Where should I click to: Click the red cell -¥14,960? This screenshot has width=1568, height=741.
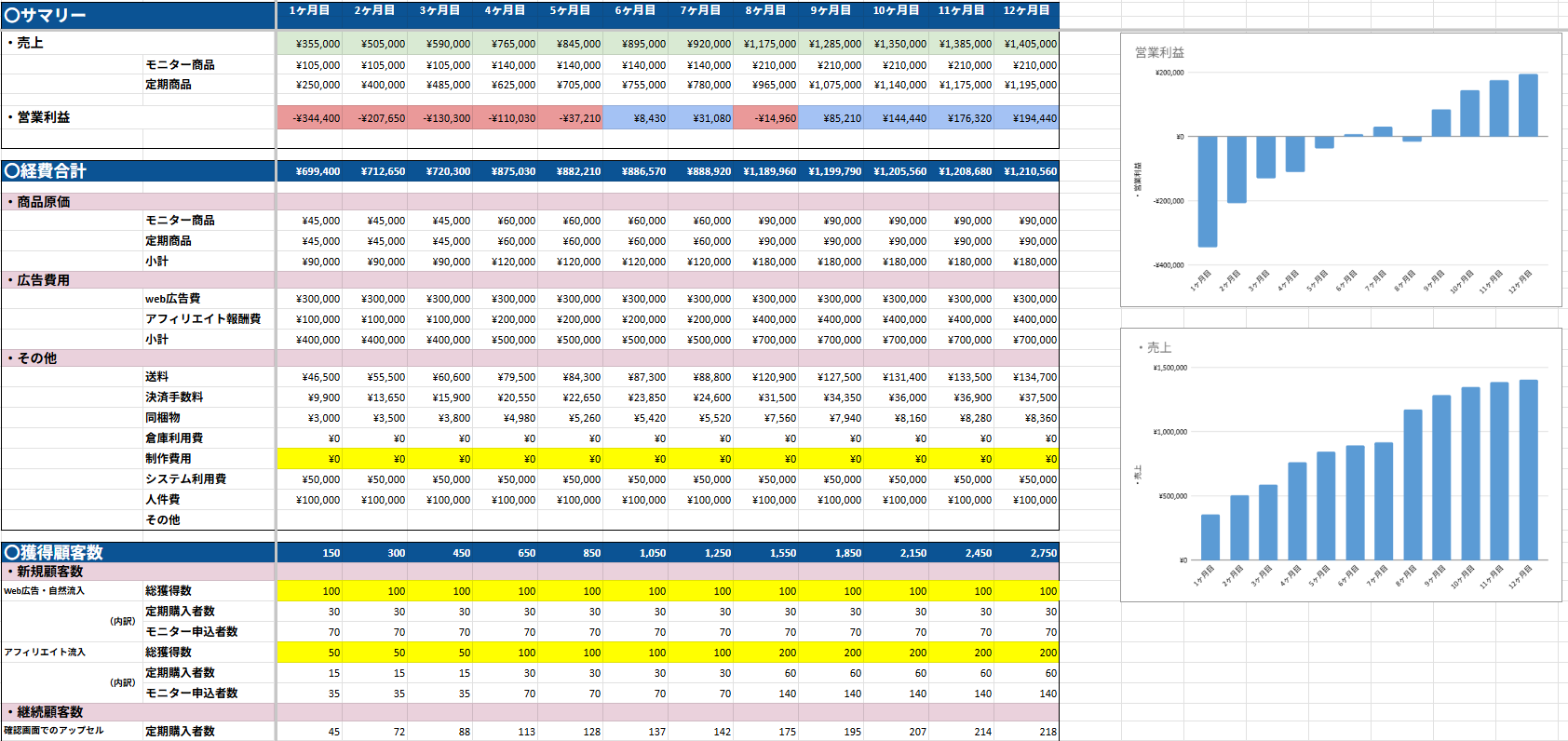point(765,118)
